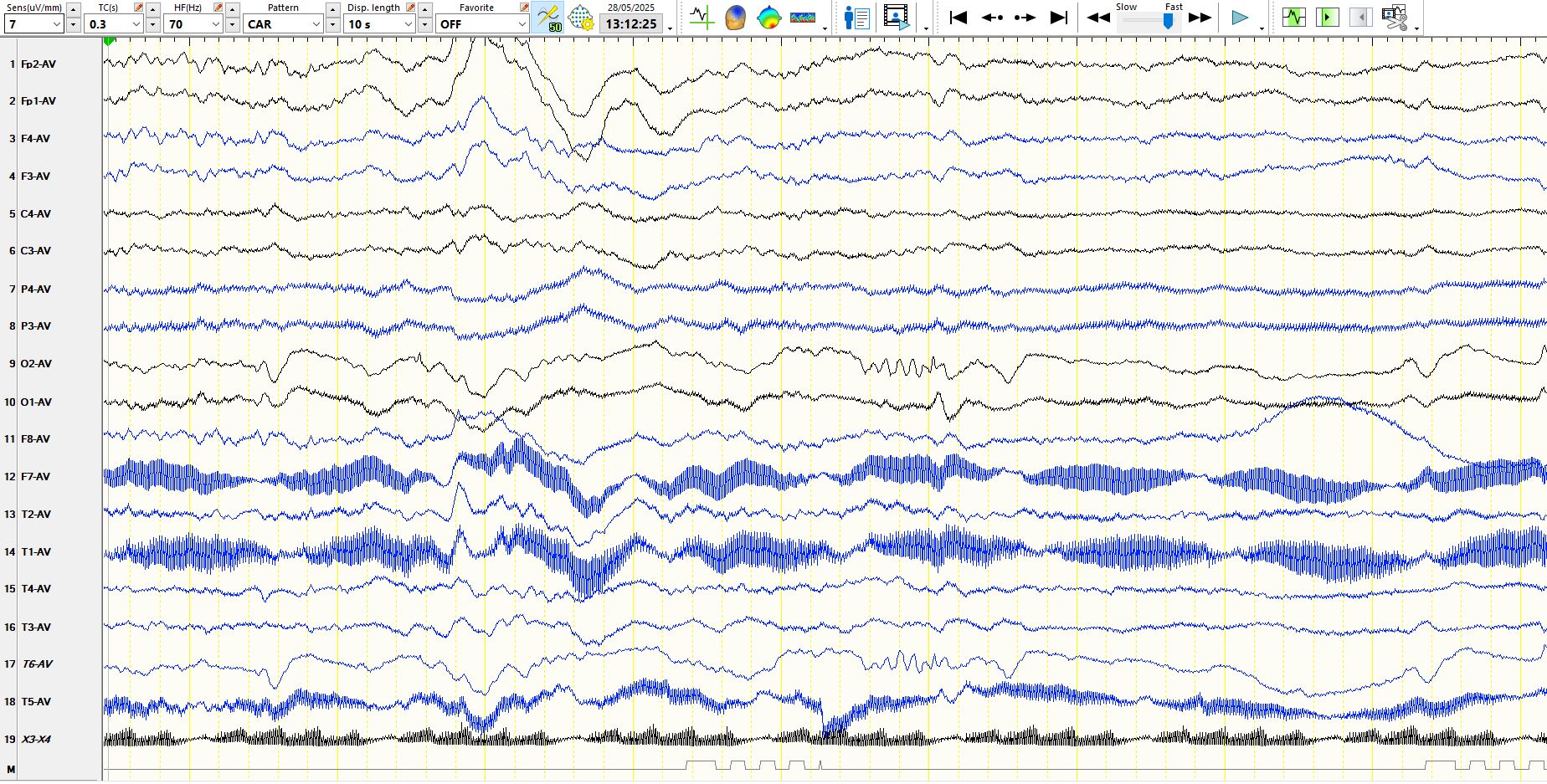The width and height of the screenshot is (1547, 784).
Task: Select the F7-AV channel label
Action: pos(35,477)
